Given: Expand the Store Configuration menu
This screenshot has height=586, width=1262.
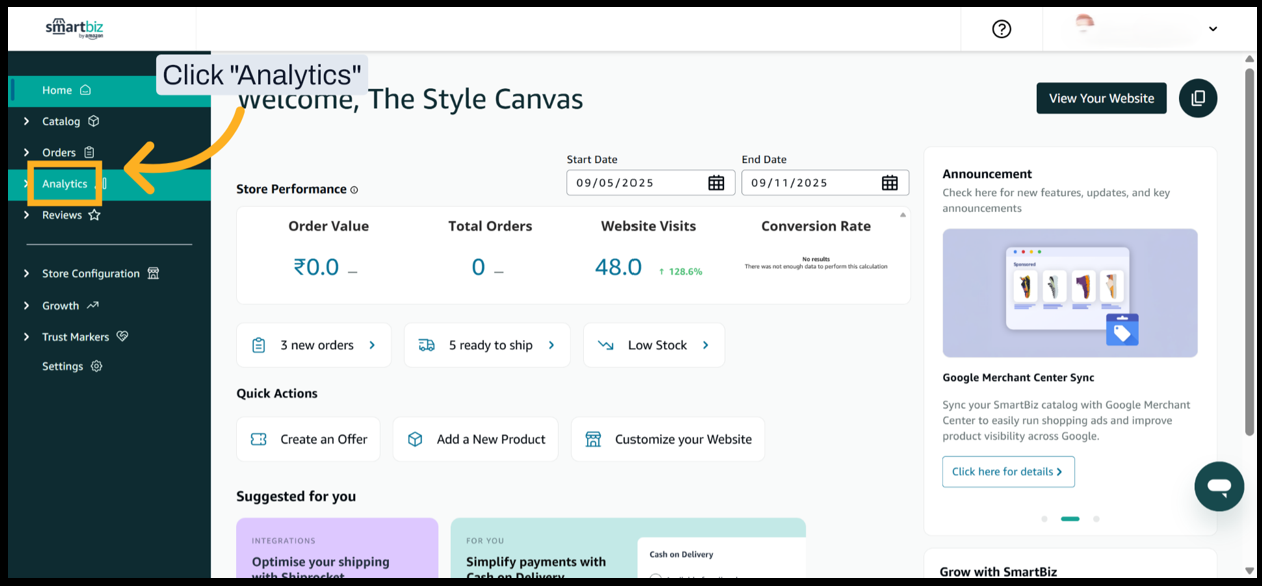Looking at the screenshot, I should (90, 273).
